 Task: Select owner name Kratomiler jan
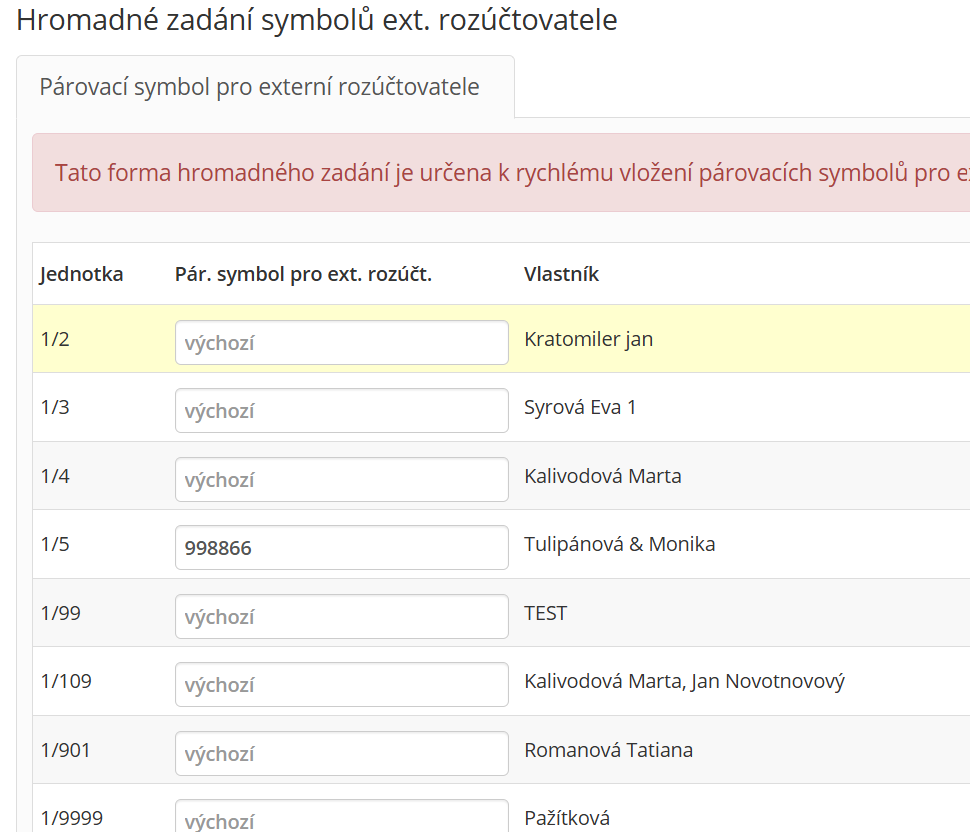click(588, 339)
